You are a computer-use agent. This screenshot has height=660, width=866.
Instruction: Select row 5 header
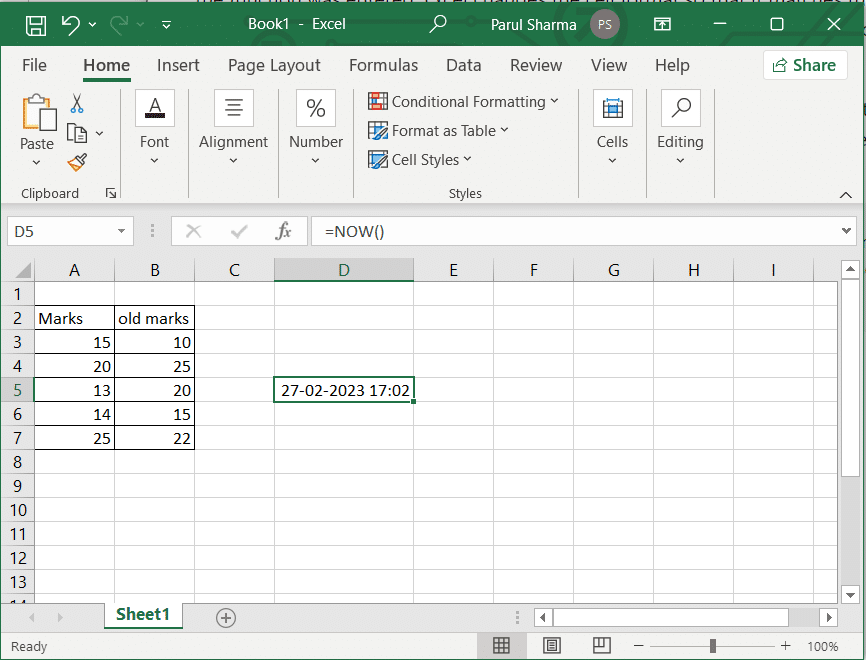(x=17, y=390)
